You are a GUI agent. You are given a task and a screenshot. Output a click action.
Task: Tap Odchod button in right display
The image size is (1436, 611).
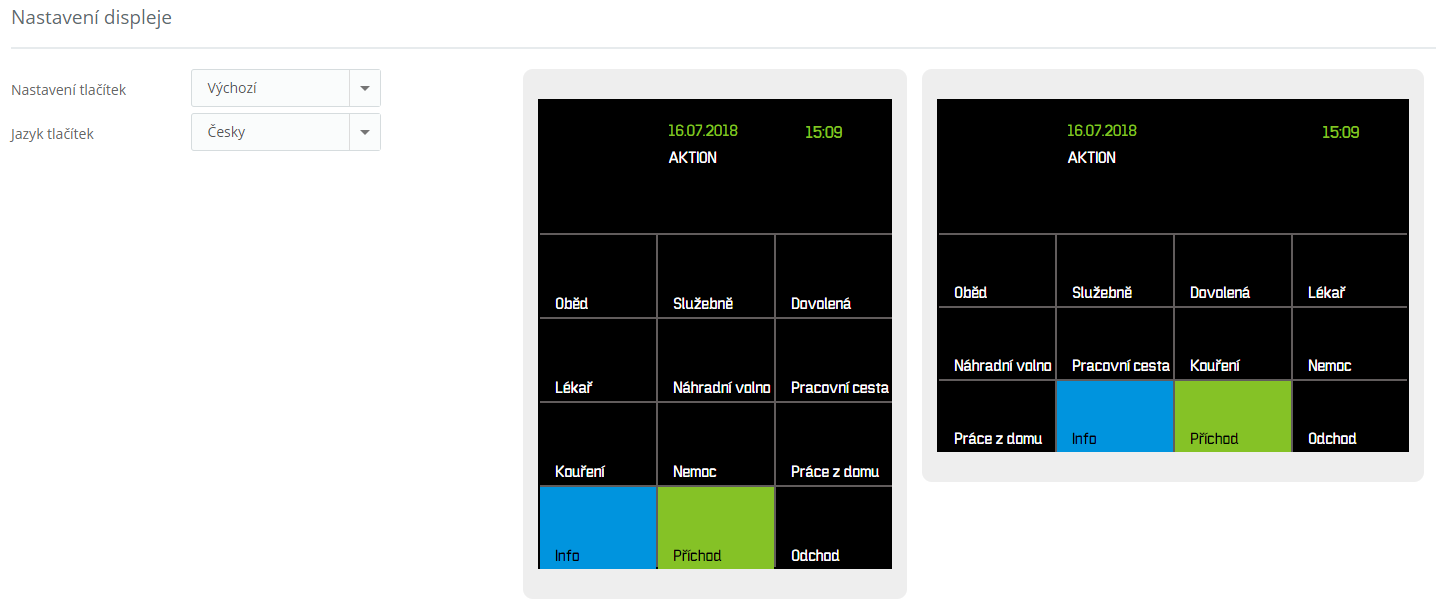pos(1349,416)
